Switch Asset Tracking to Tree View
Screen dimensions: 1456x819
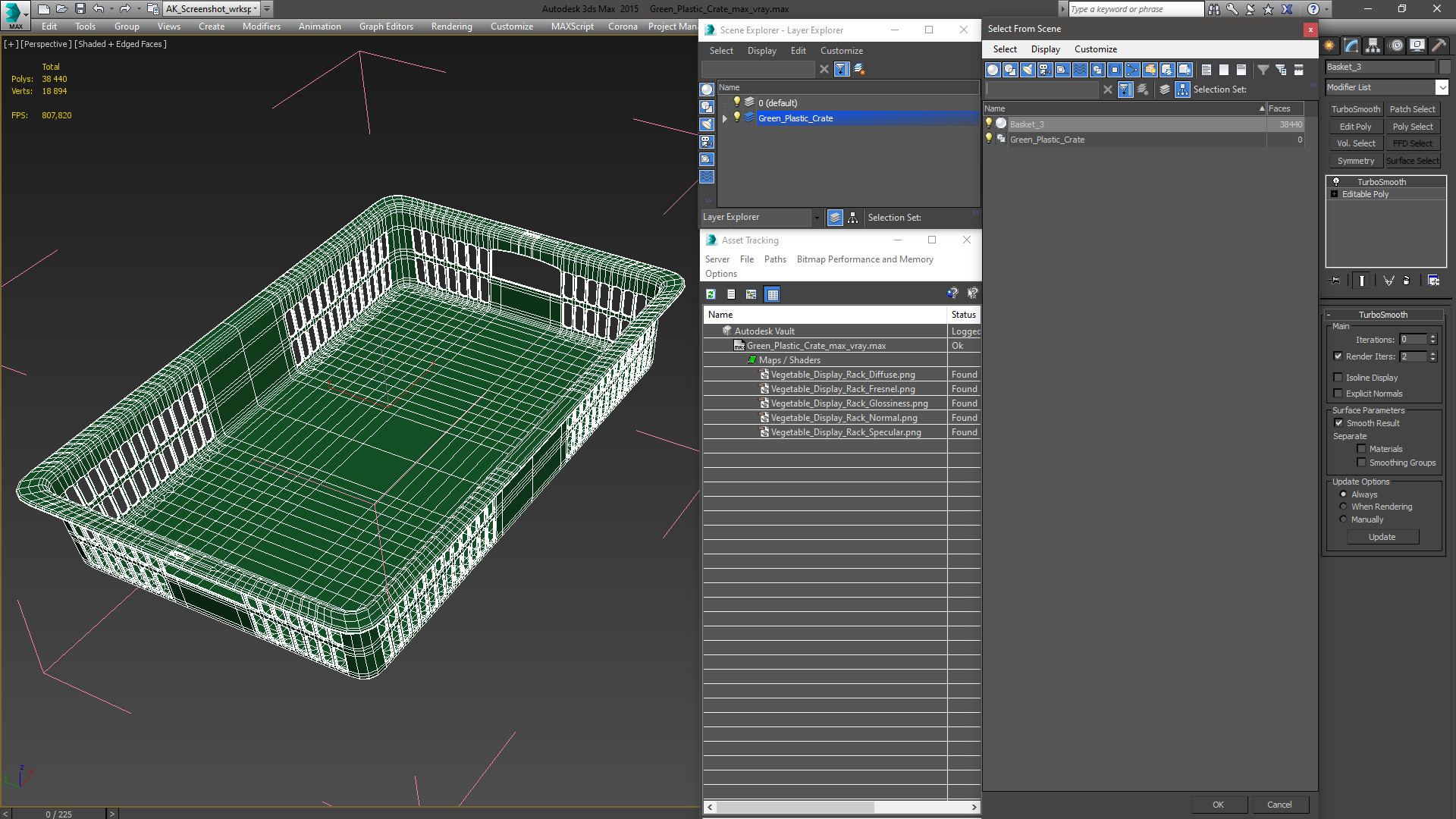752,294
